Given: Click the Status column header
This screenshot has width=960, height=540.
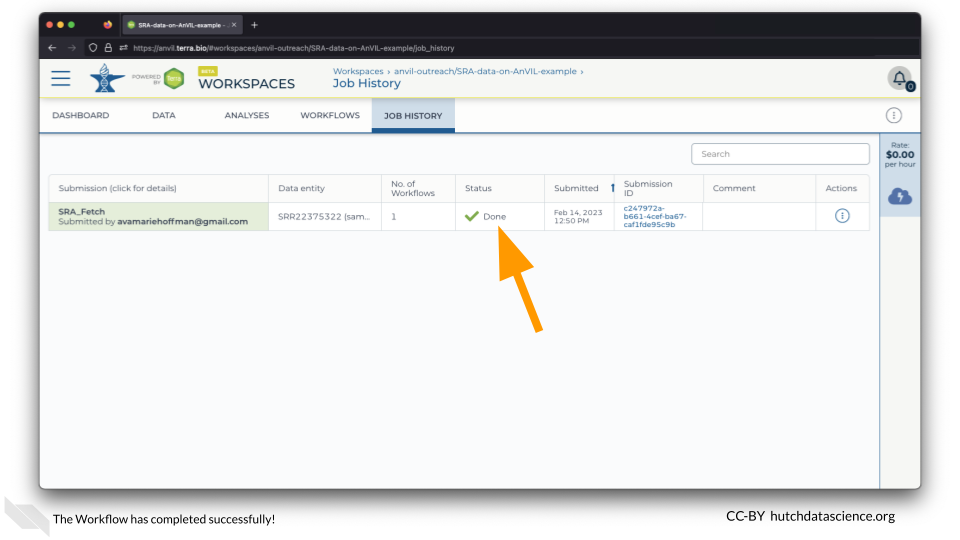Looking at the screenshot, I should point(478,188).
